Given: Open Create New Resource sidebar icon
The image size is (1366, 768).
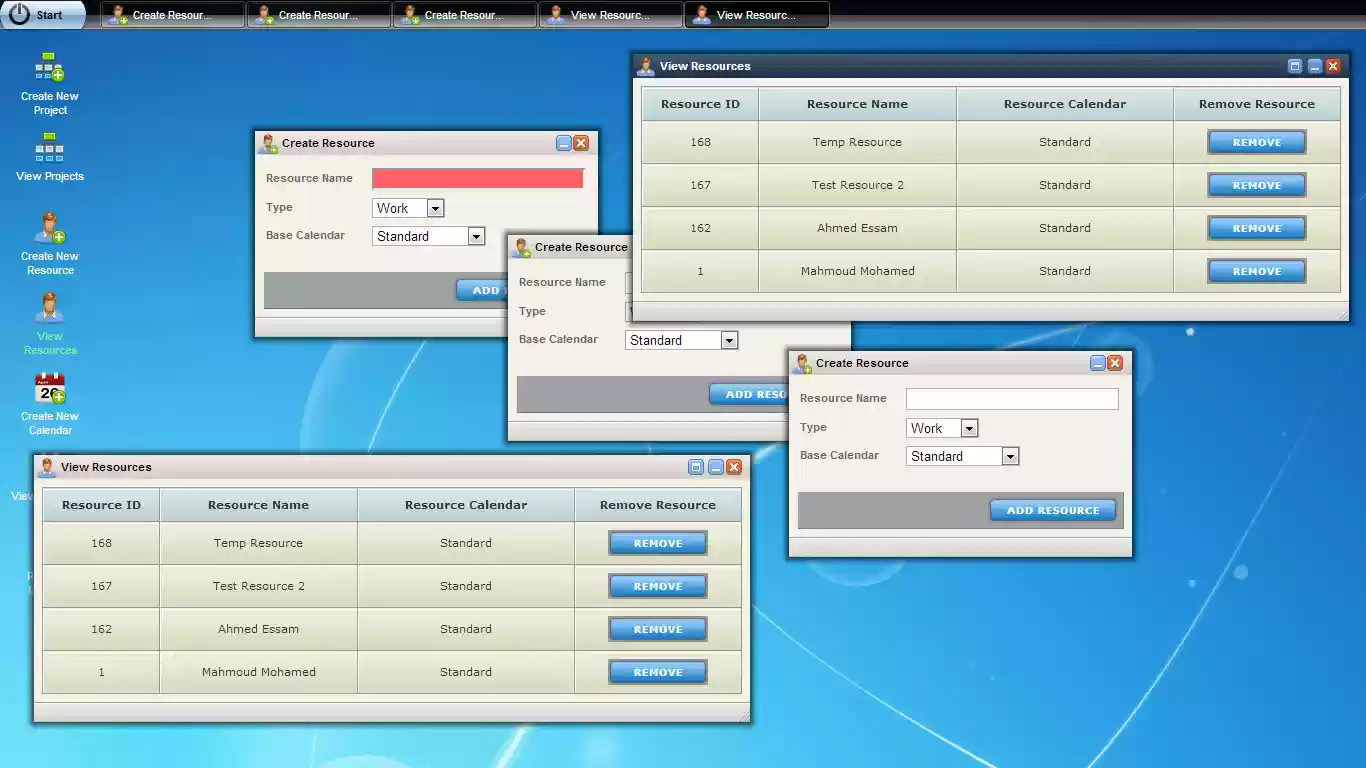Looking at the screenshot, I should point(48,238).
